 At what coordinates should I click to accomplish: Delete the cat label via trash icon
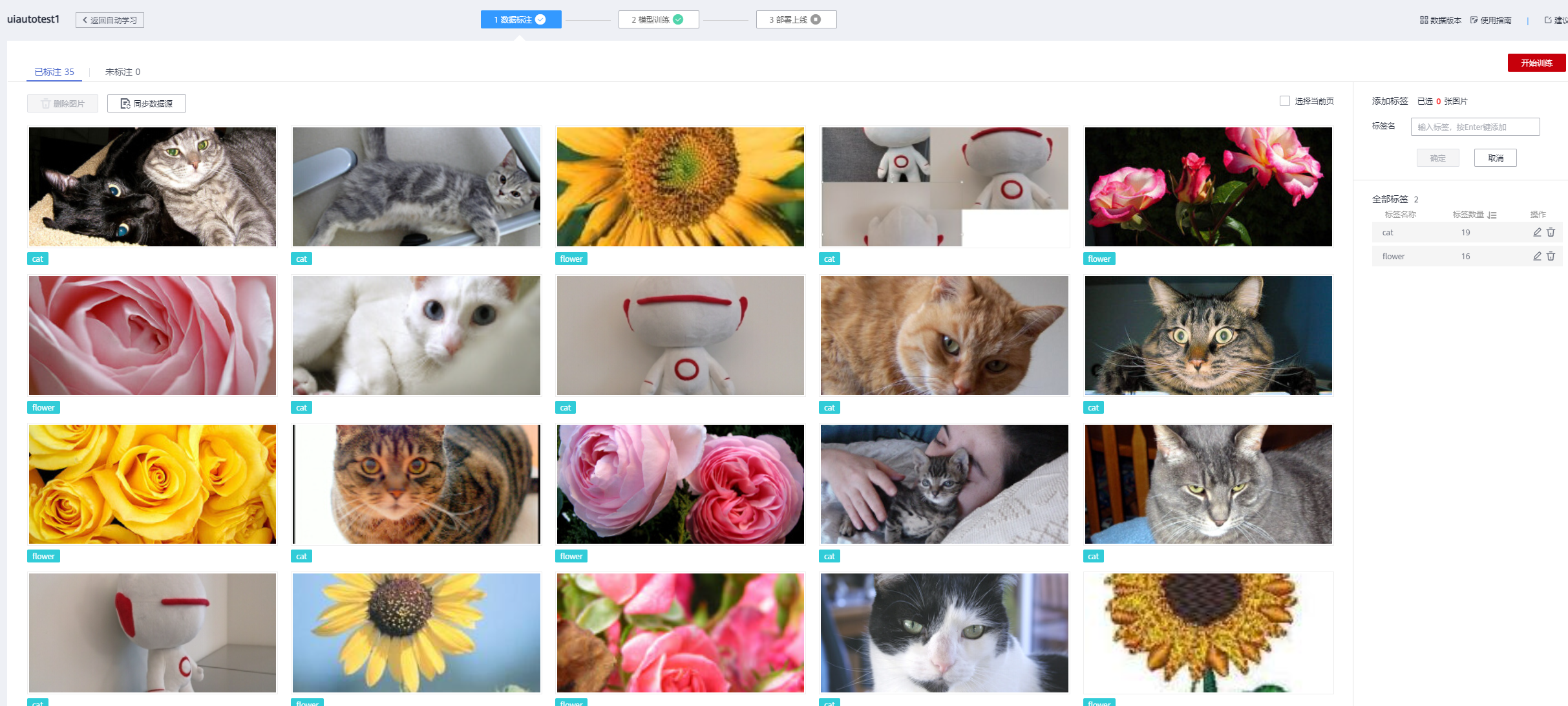1551,232
